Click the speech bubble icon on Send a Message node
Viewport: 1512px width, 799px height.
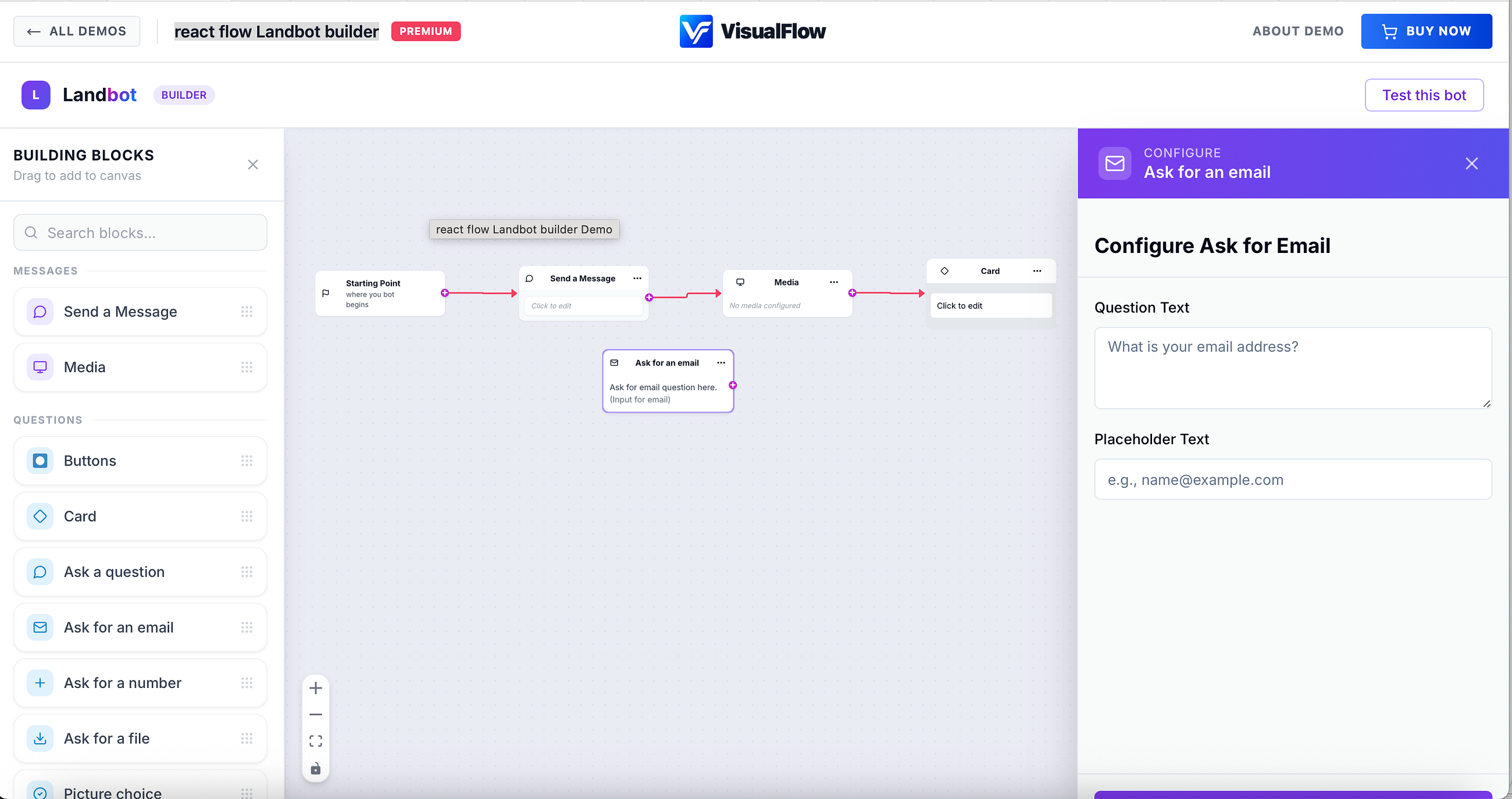pyautogui.click(x=529, y=279)
